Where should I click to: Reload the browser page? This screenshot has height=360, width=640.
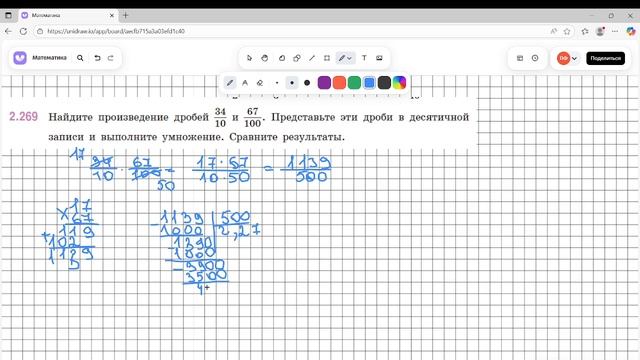pyautogui.click(x=23, y=31)
